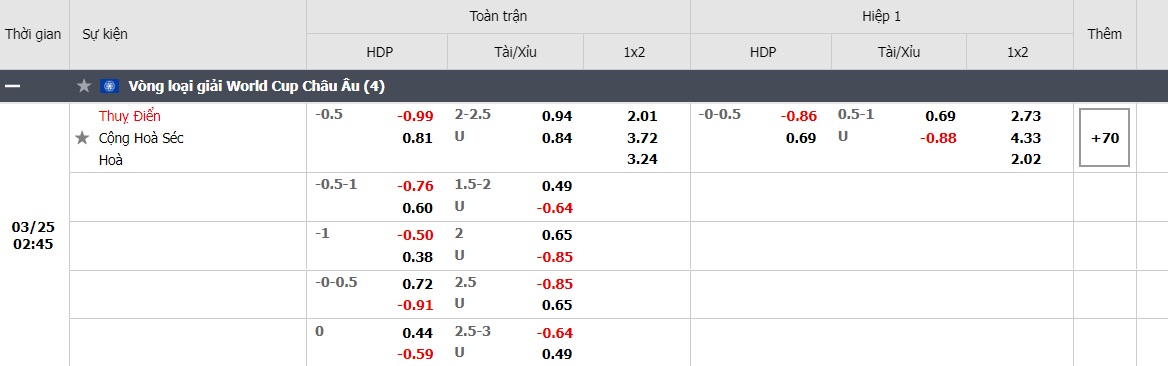Choose 1x2 away win odds 3.72
The image size is (1168, 366).
coord(642,138)
